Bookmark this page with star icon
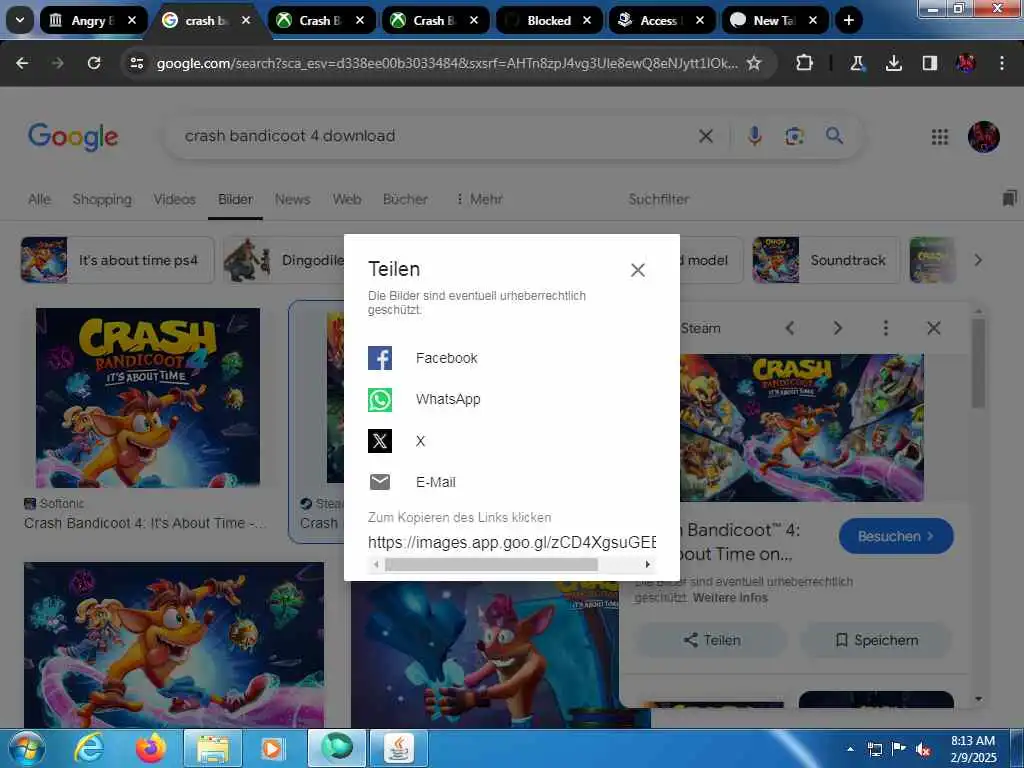Screen dimensions: 1024x768 (x=754, y=63)
